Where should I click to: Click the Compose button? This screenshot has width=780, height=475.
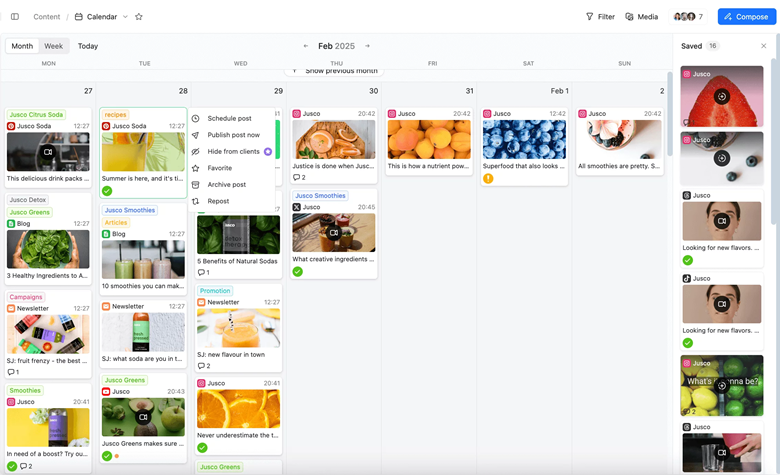pyautogui.click(x=746, y=17)
